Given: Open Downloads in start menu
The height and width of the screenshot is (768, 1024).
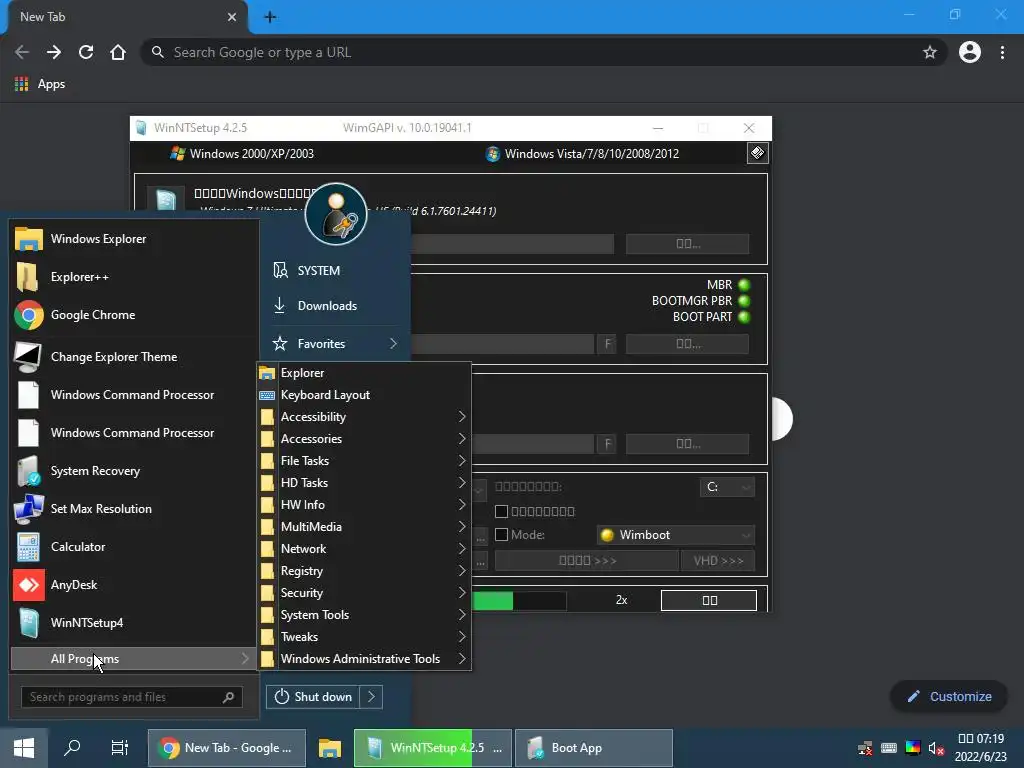Looking at the screenshot, I should pyautogui.click(x=335, y=306).
